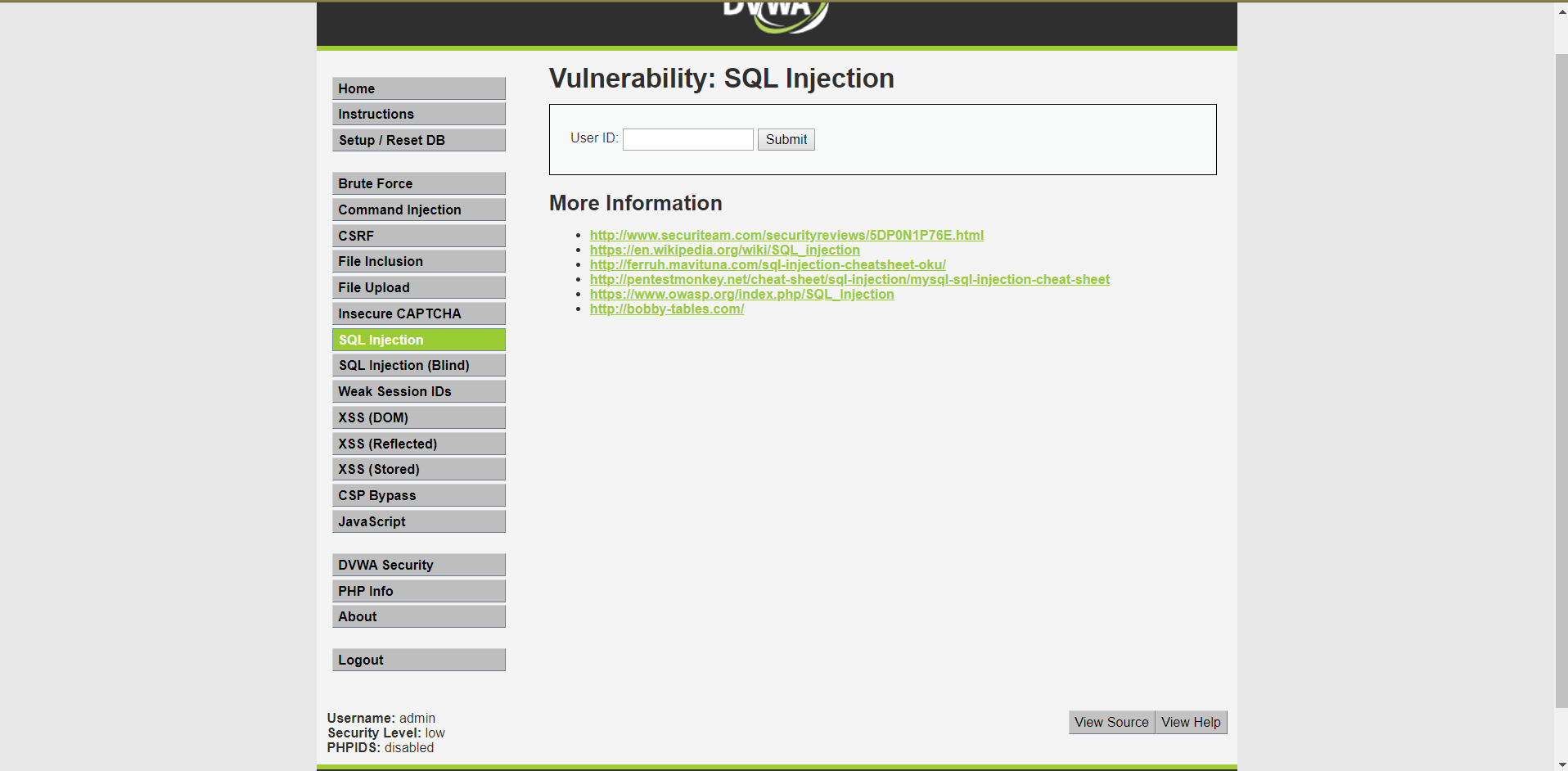Click the View Help button

tap(1191, 722)
